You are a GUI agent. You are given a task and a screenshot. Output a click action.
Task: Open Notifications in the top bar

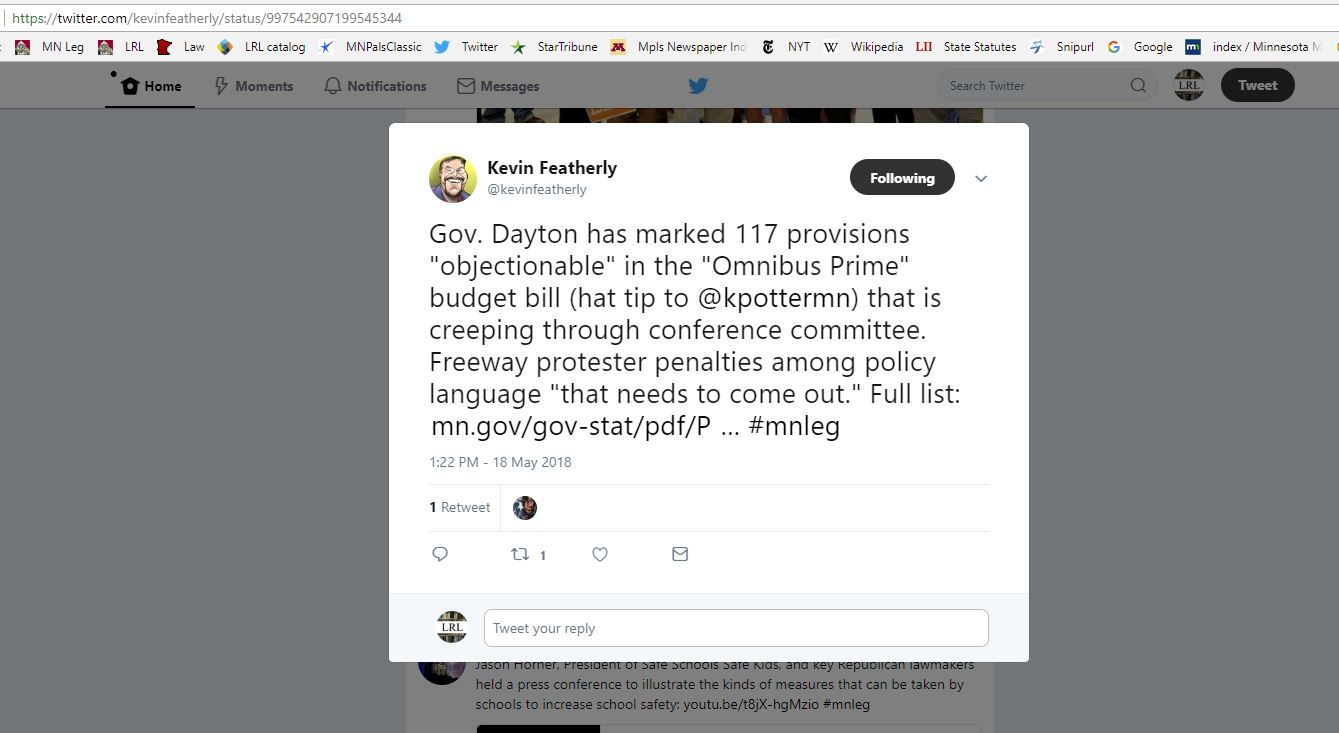375,86
